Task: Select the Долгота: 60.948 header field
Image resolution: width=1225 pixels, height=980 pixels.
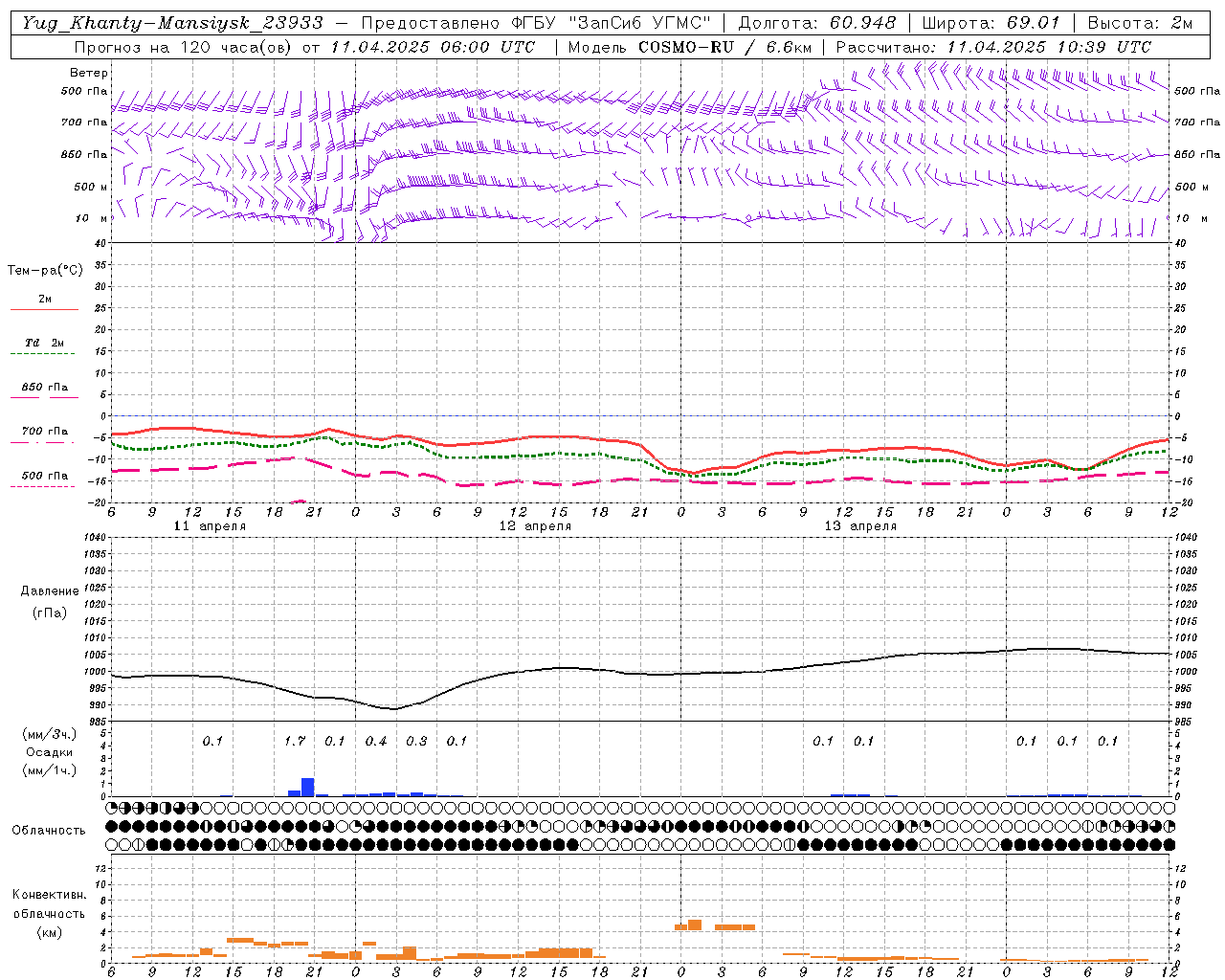Action: tap(817, 22)
